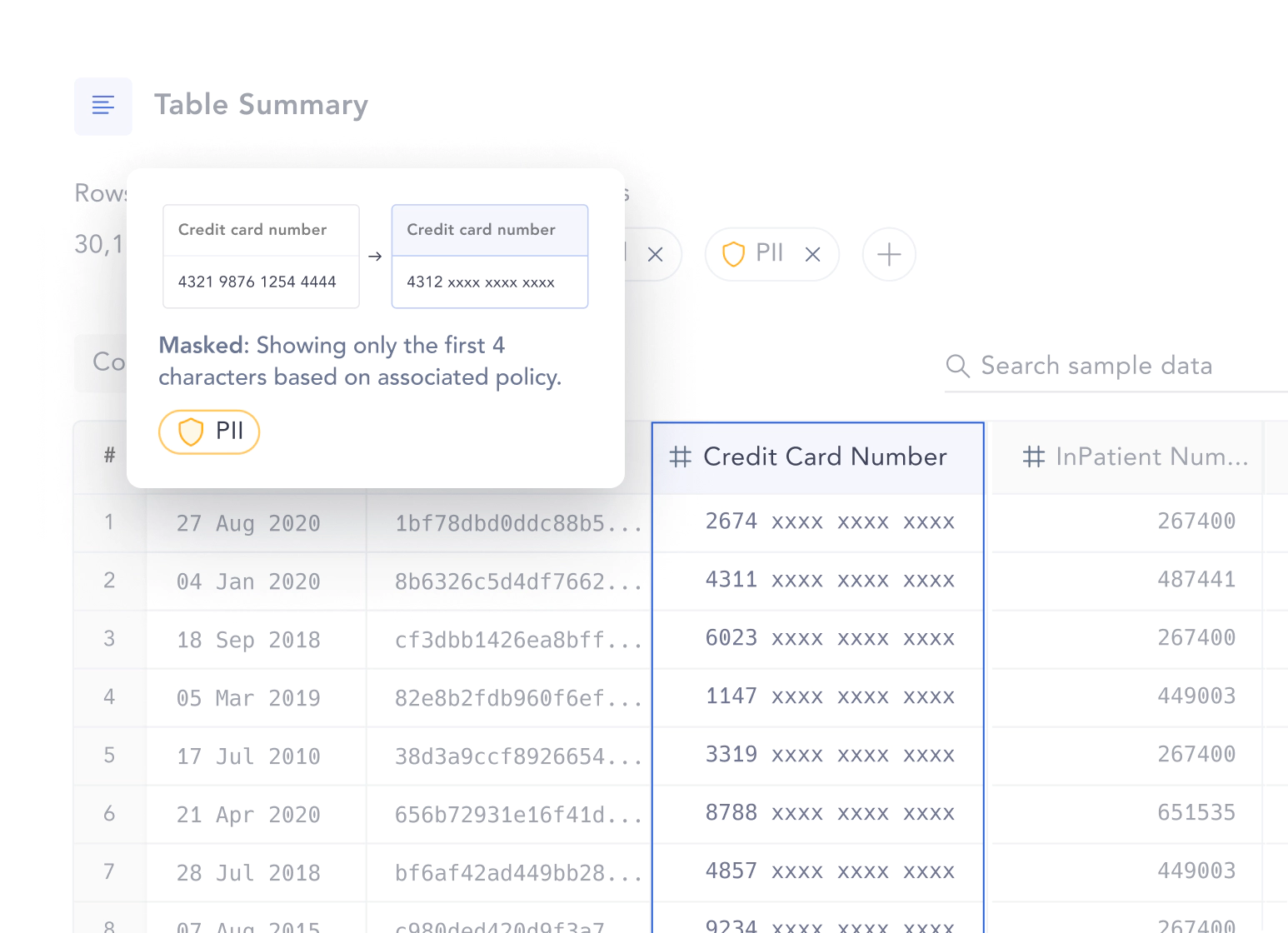1288x933 pixels.
Task: Select the 27 Aug 2020 date cell
Action: pyautogui.click(x=248, y=524)
